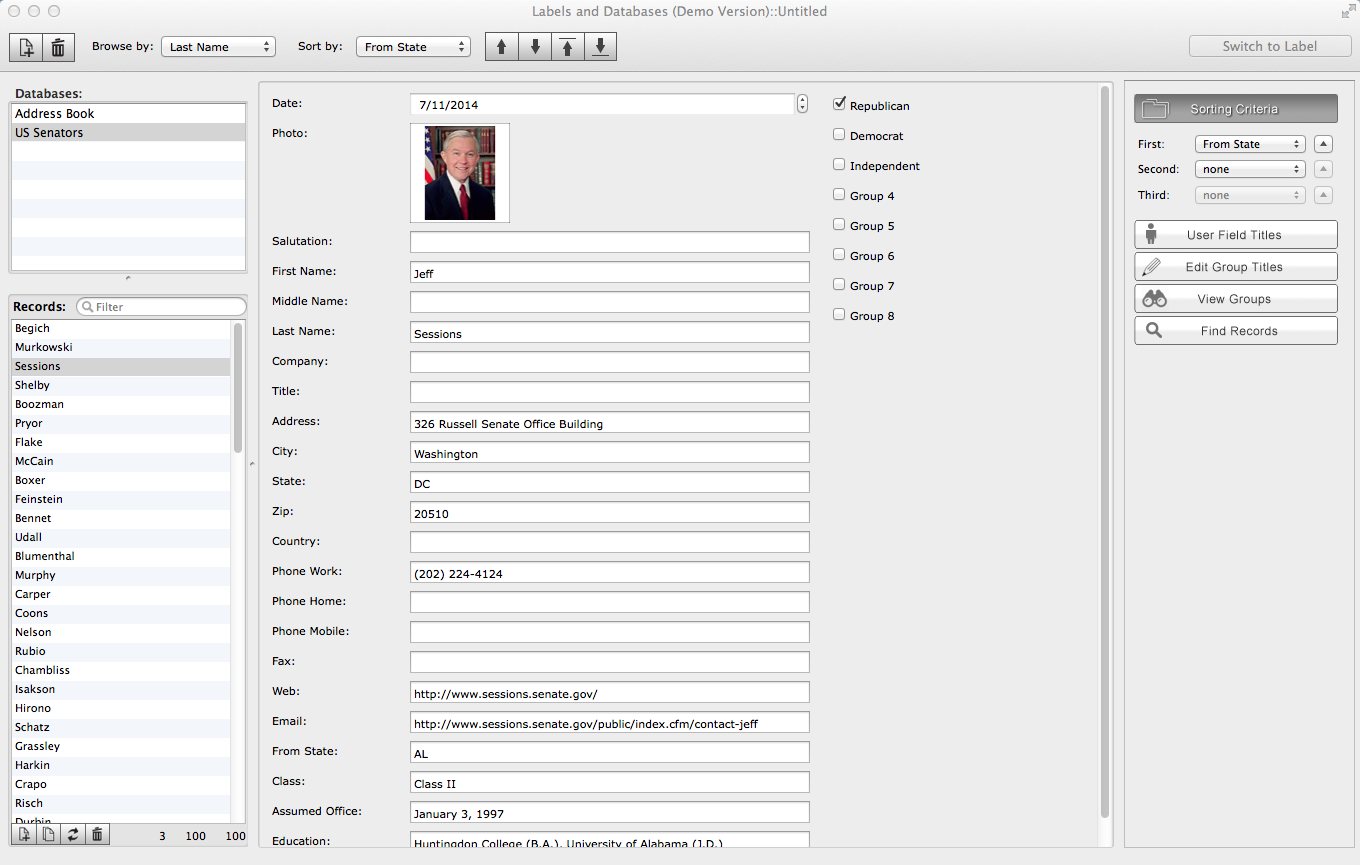Open Edit Group Titles
Image resolution: width=1360 pixels, height=865 pixels.
1235,267
